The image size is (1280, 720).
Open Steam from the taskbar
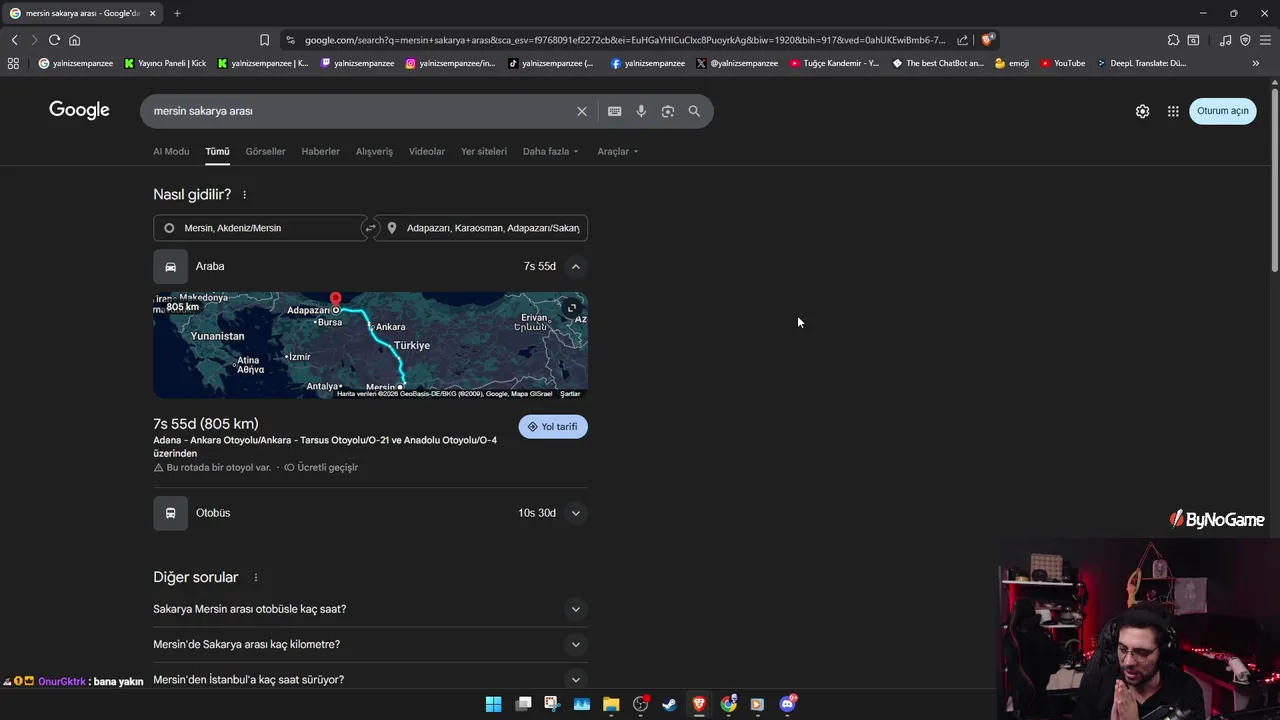click(x=669, y=704)
